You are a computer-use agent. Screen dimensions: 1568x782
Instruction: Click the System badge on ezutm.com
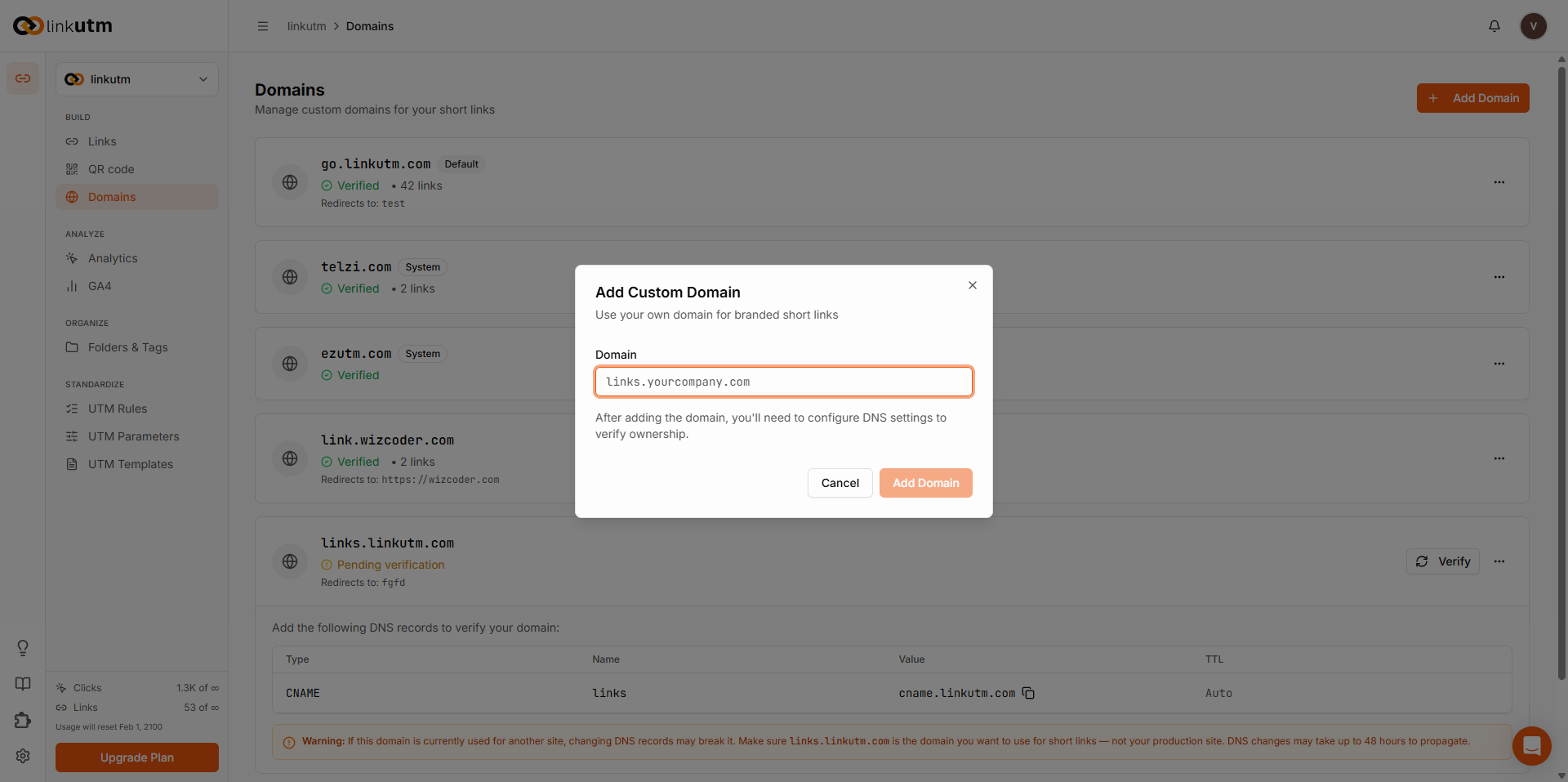pyautogui.click(x=422, y=354)
